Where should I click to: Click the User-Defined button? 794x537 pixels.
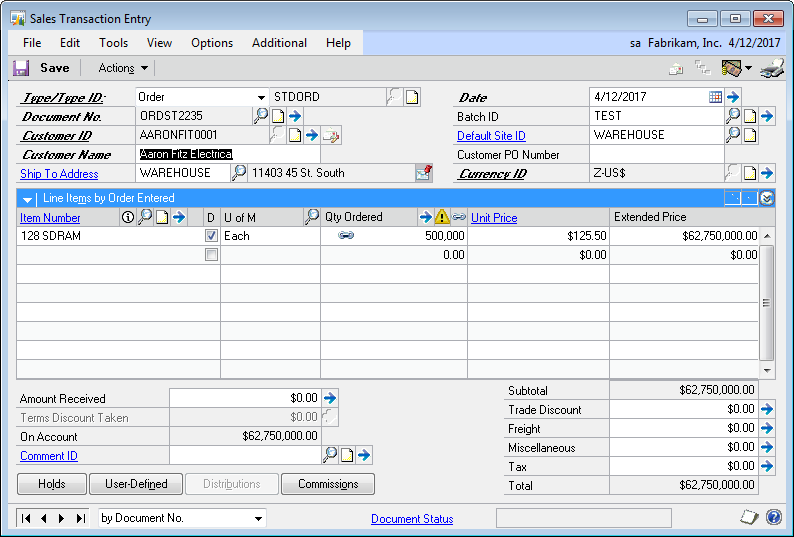(136, 484)
